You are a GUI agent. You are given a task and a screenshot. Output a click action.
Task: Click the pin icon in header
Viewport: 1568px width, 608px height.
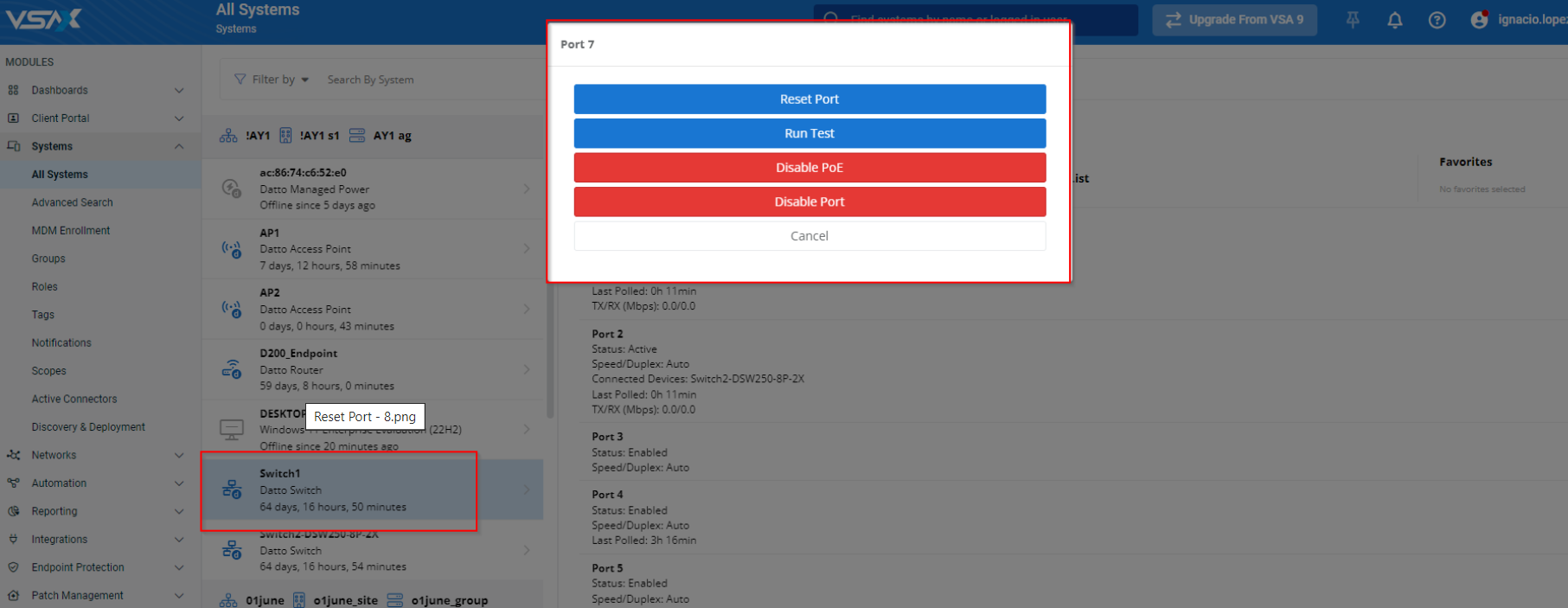click(x=1353, y=20)
